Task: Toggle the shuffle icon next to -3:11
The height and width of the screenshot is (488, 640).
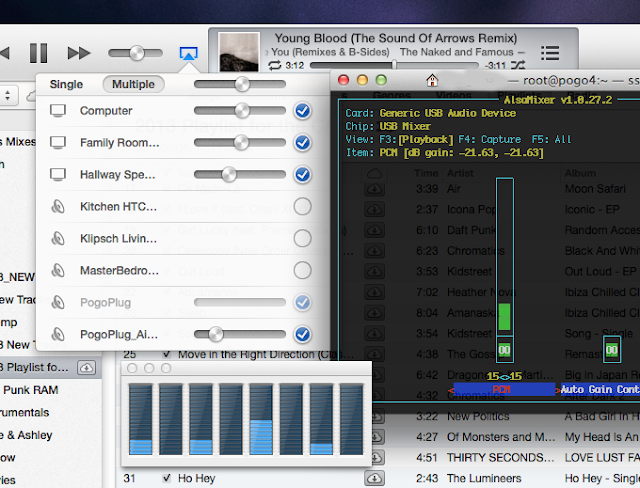Action: (x=518, y=65)
